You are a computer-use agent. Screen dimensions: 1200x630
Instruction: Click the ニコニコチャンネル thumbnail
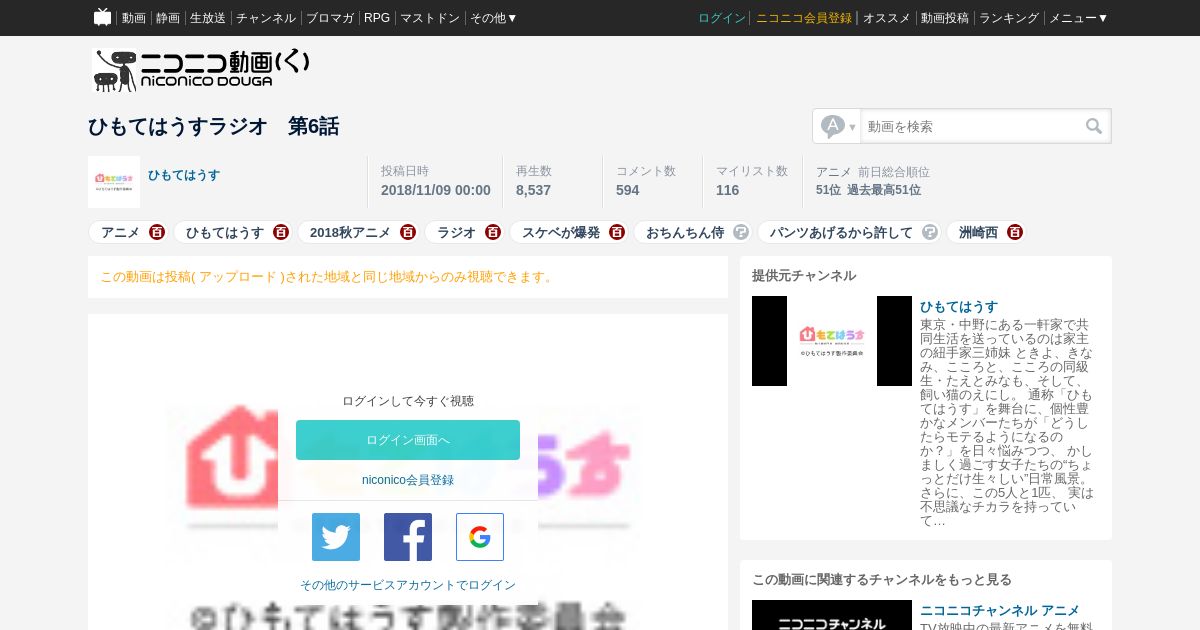pyautogui.click(x=832, y=615)
